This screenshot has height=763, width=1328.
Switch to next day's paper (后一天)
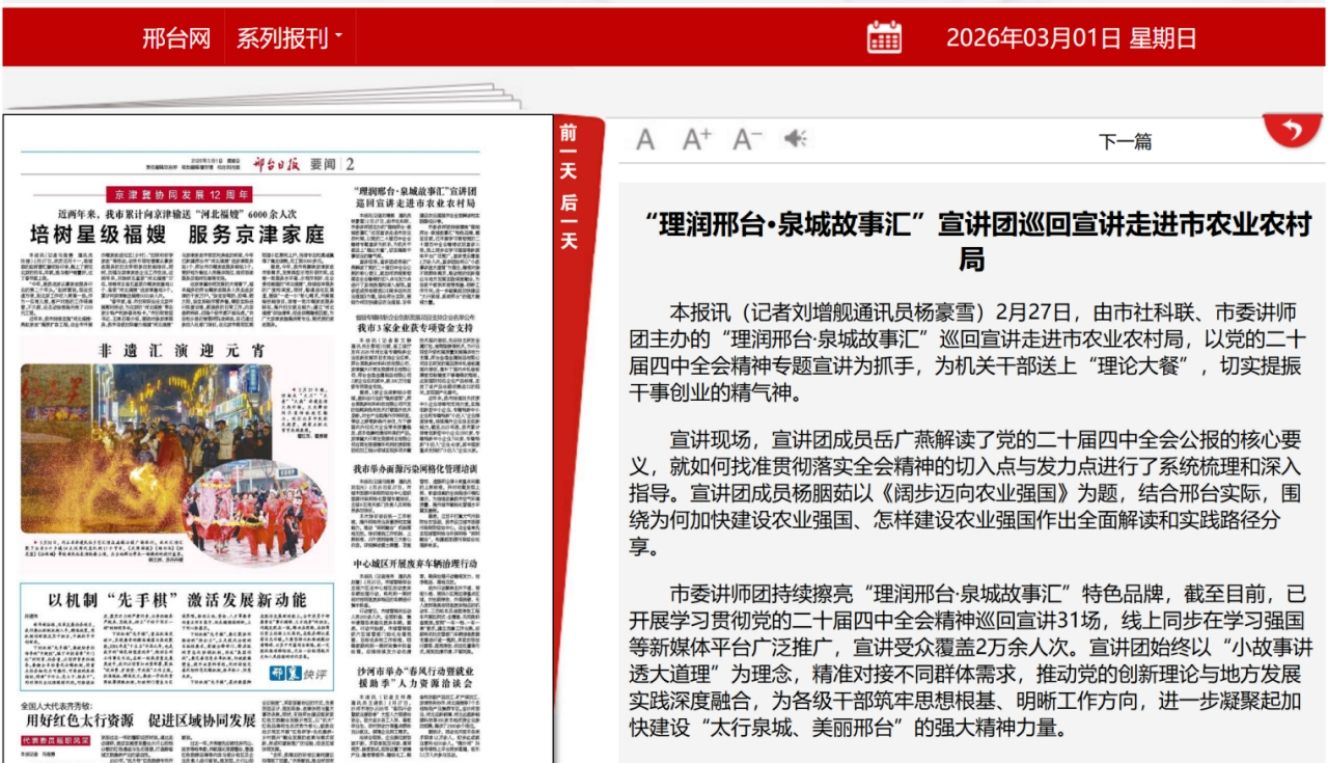[568, 222]
